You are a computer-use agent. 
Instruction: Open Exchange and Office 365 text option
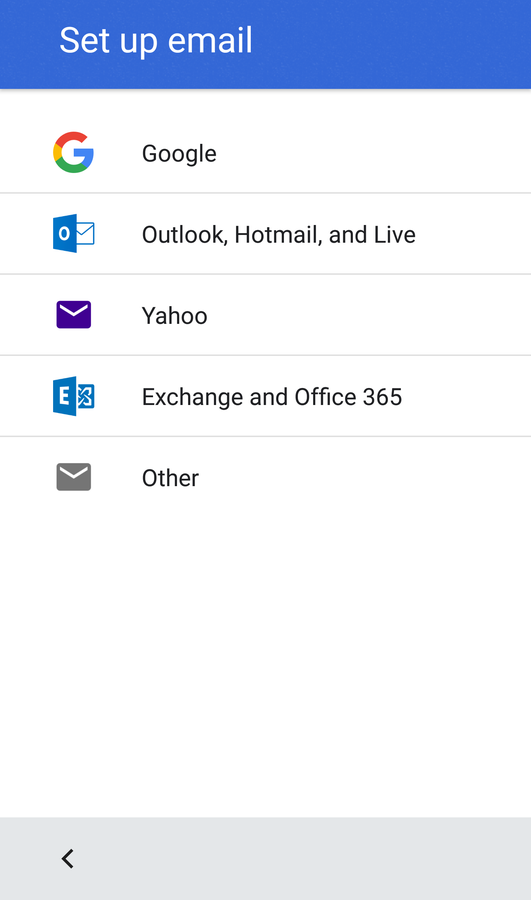[272, 397]
